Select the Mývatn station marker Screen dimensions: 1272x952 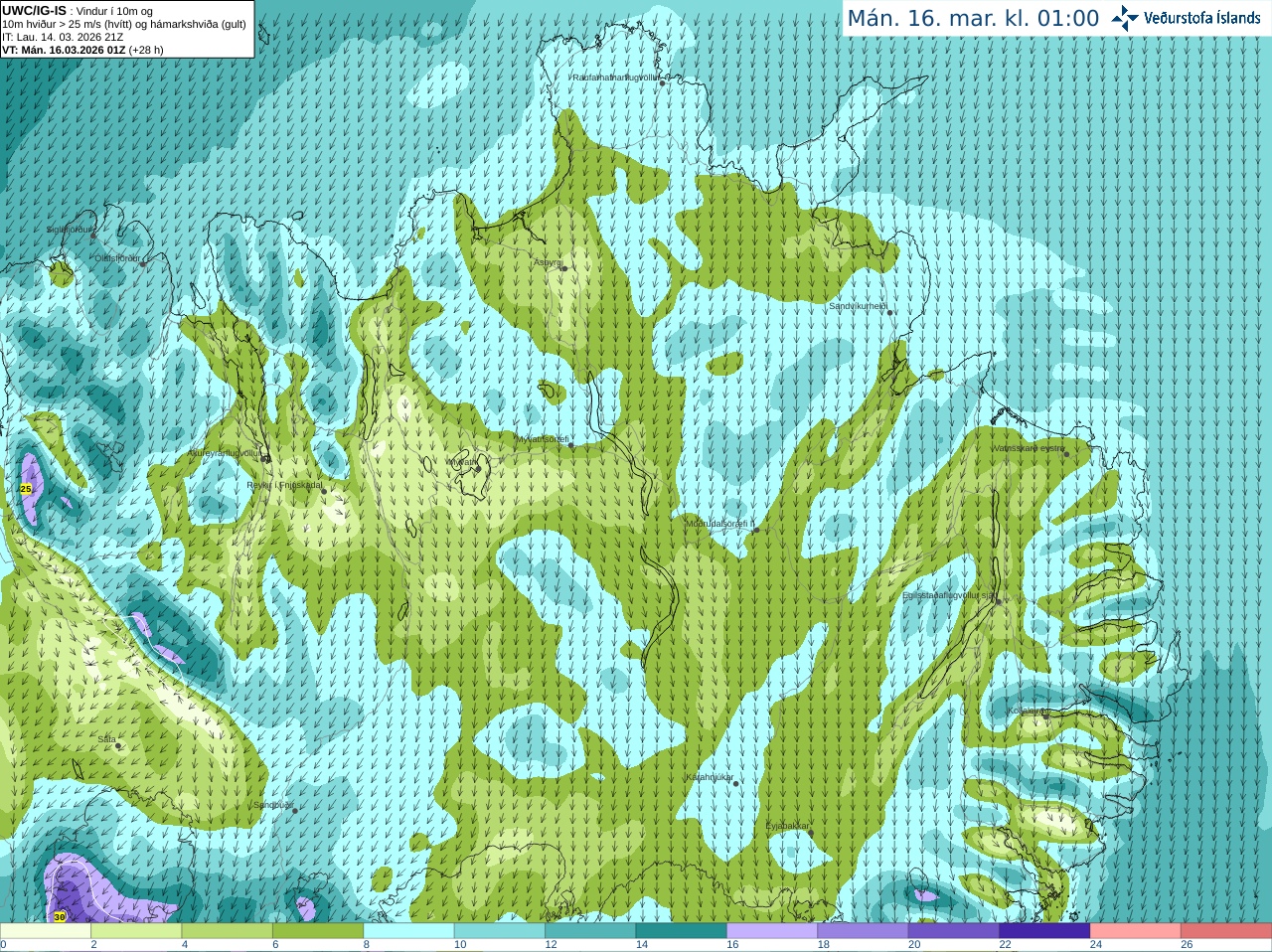pyautogui.click(x=478, y=468)
